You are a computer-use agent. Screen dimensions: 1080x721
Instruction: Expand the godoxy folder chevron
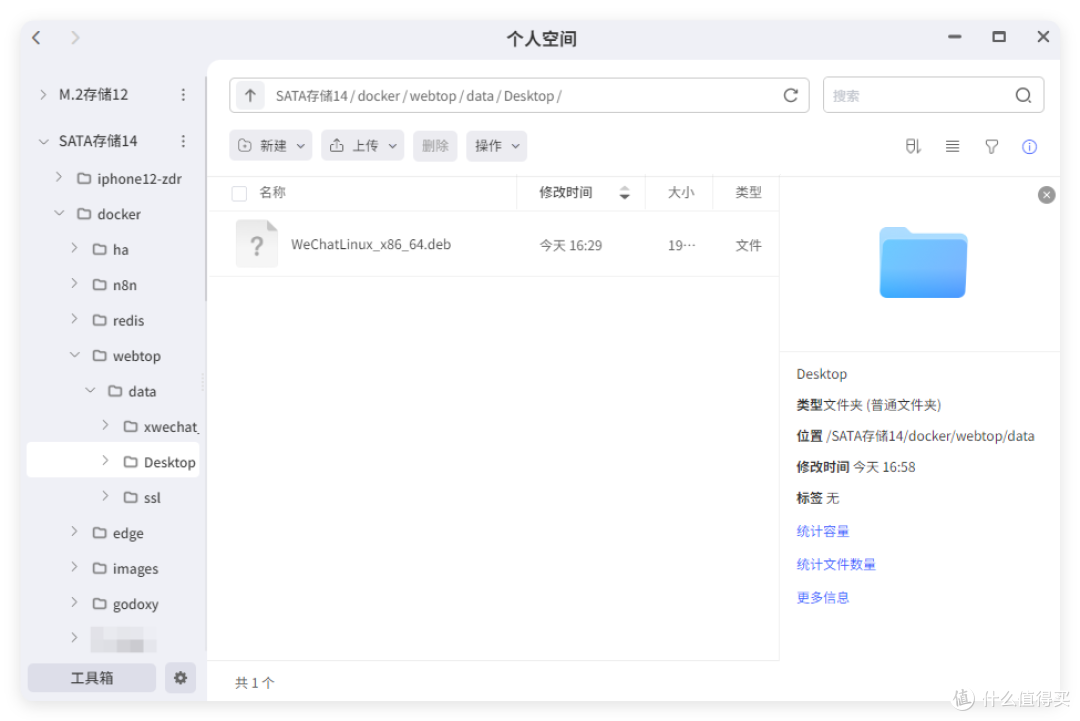(x=74, y=603)
